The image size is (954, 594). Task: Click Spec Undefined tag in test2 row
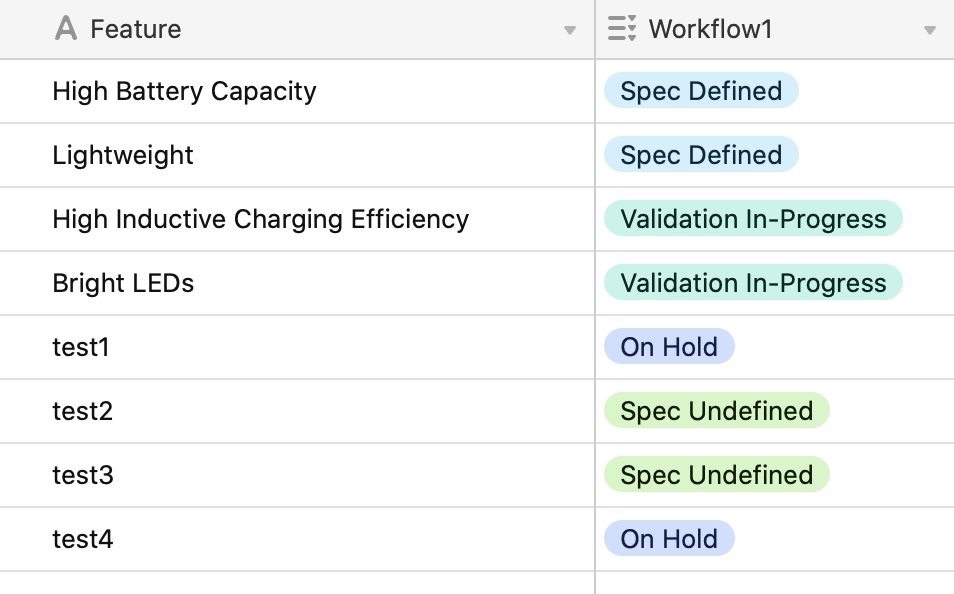(716, 411)
